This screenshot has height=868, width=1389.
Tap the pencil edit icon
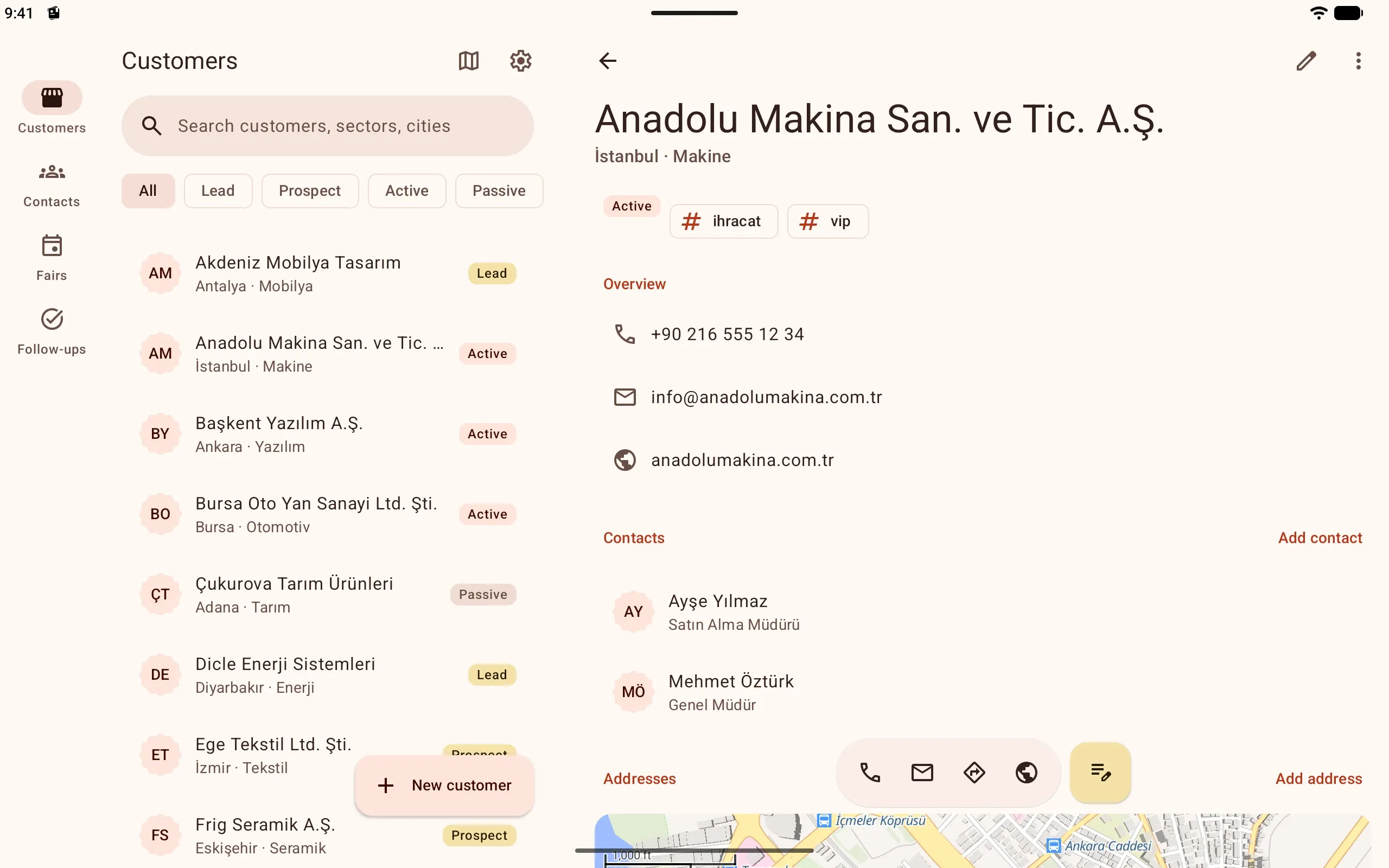1306,60
